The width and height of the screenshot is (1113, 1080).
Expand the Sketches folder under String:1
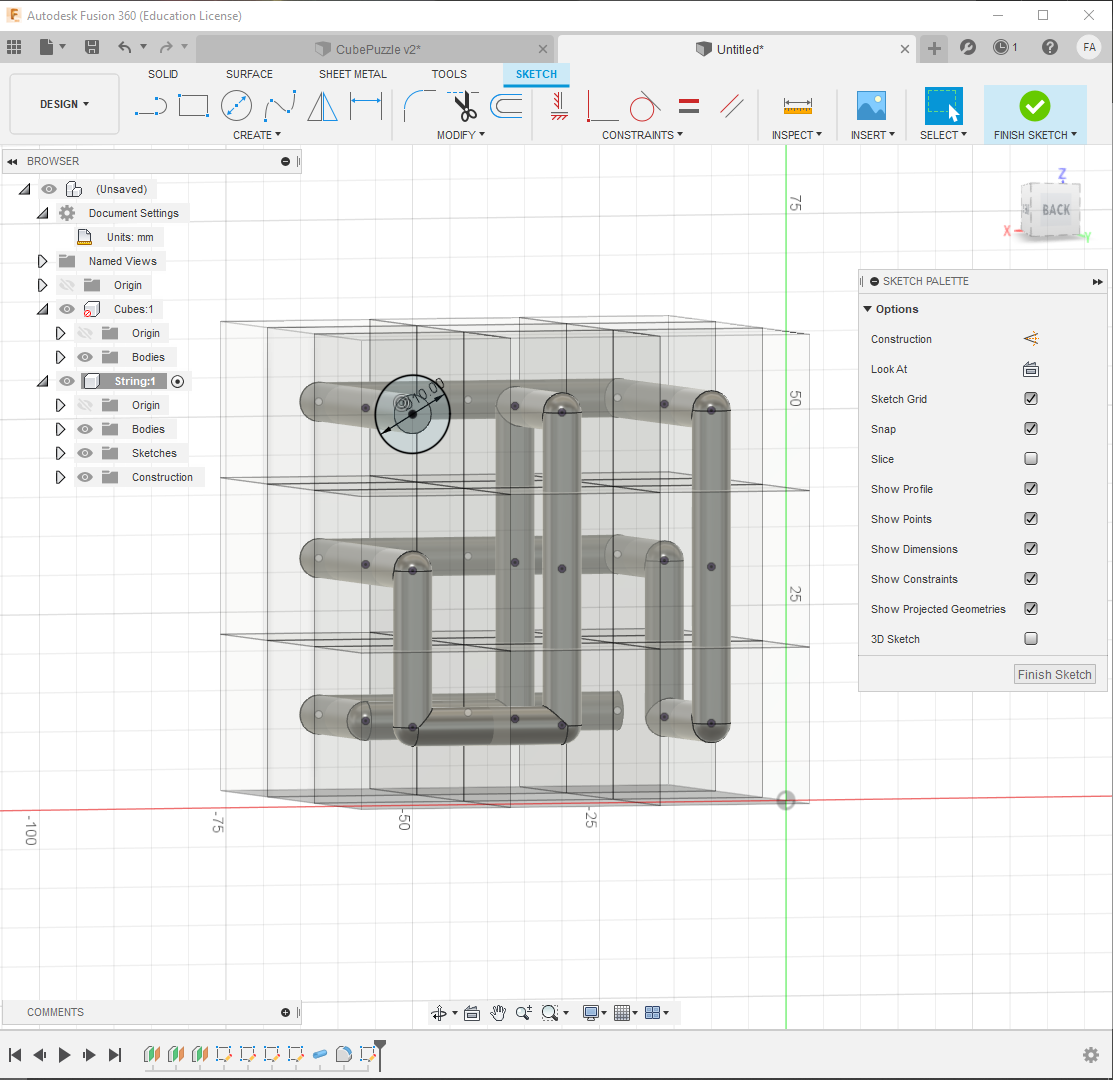(58, 452)
